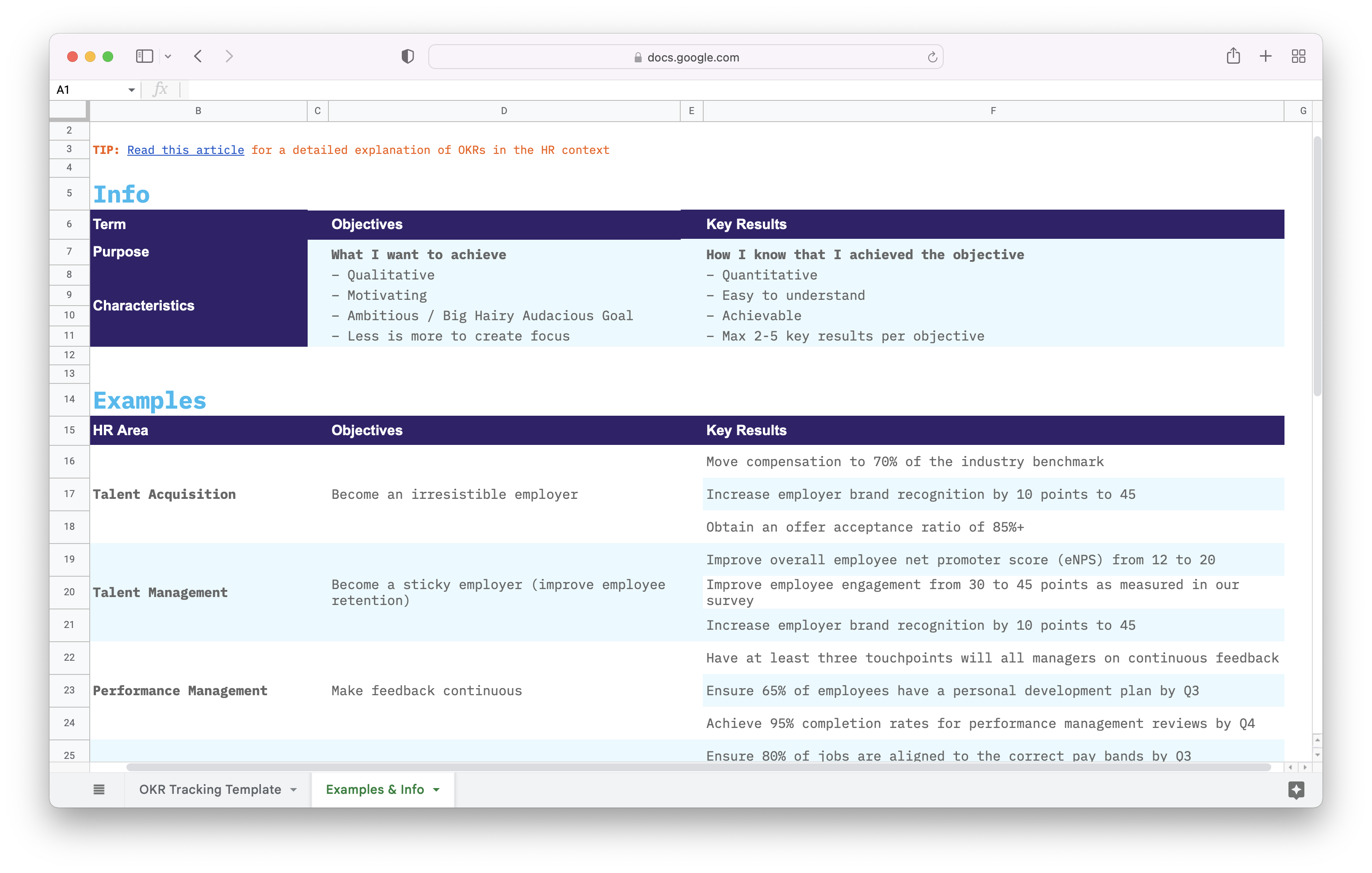The height and width of the screenshot is (873, 1372).
Task: Show tab overview grid icon
Action: click(x=1299, y=56)
